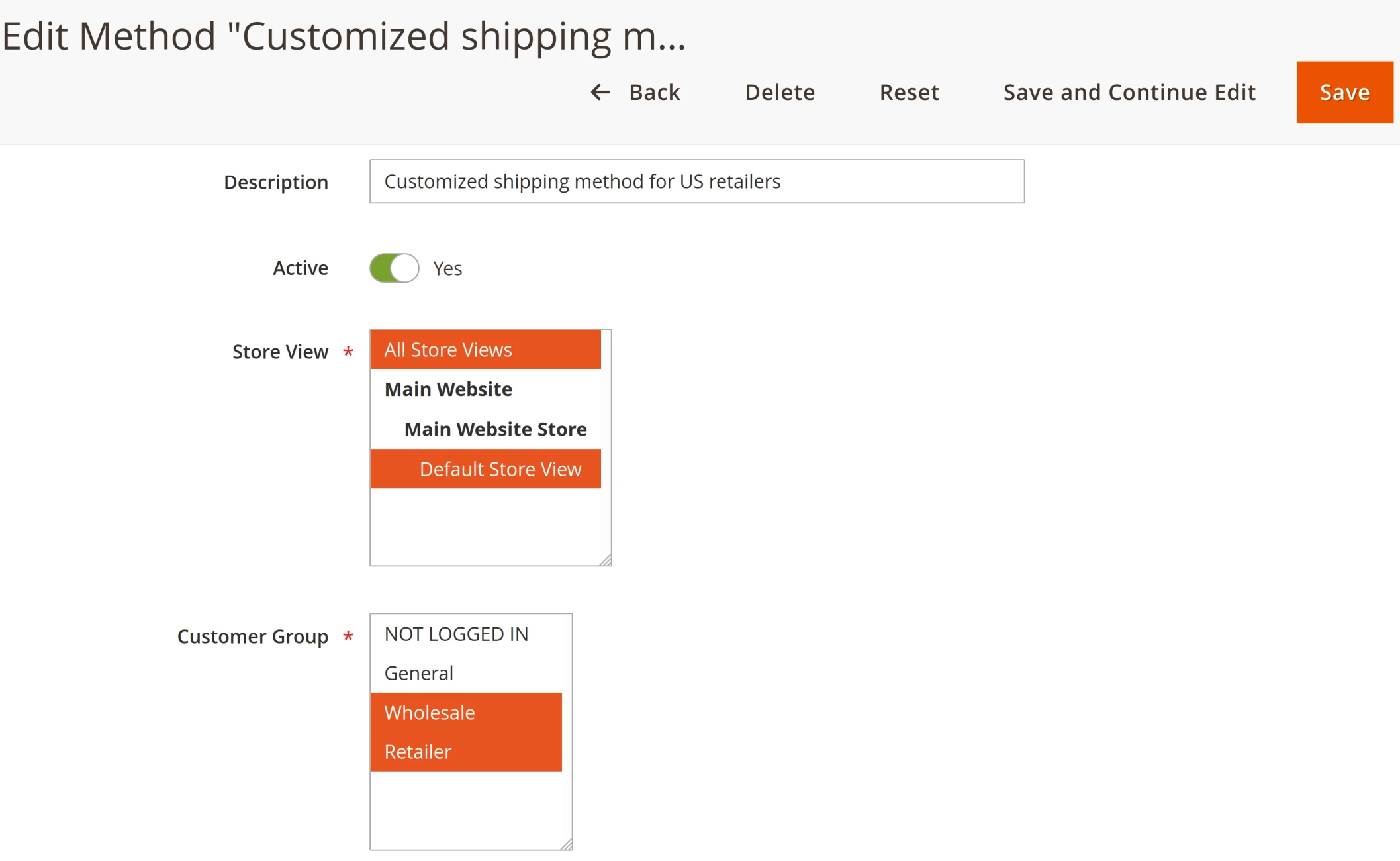The width and height of the screenshot is (1400, 861).
Task: Select Wholesale customer group
Action: tap(466, 713)
